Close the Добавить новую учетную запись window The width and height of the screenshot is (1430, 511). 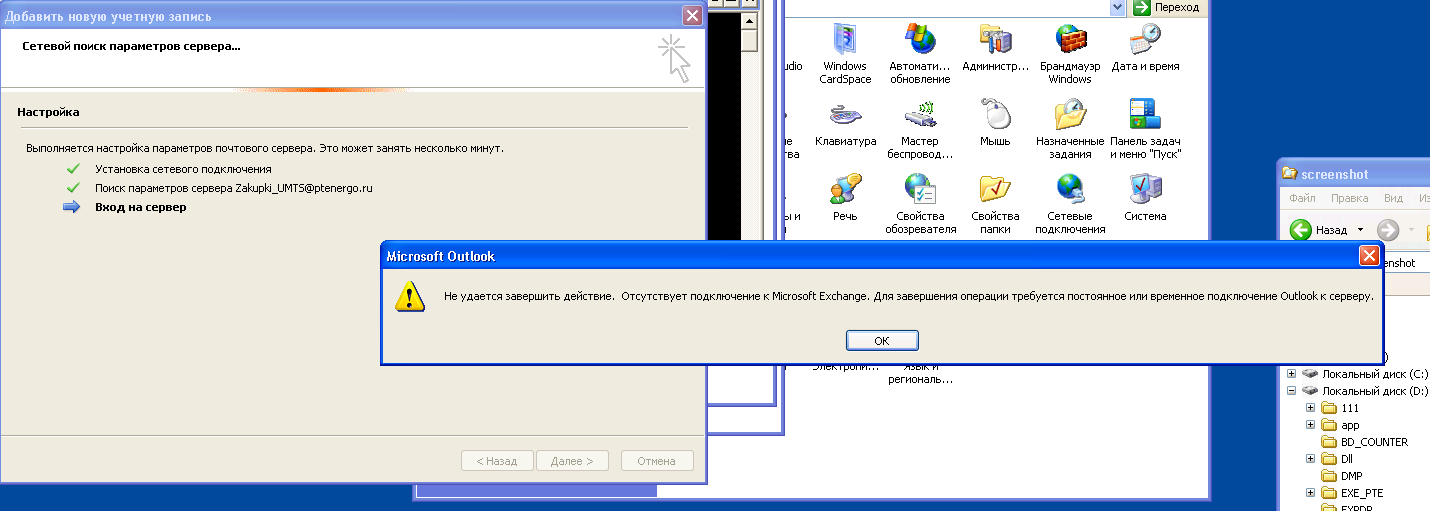tap(691, 16)
